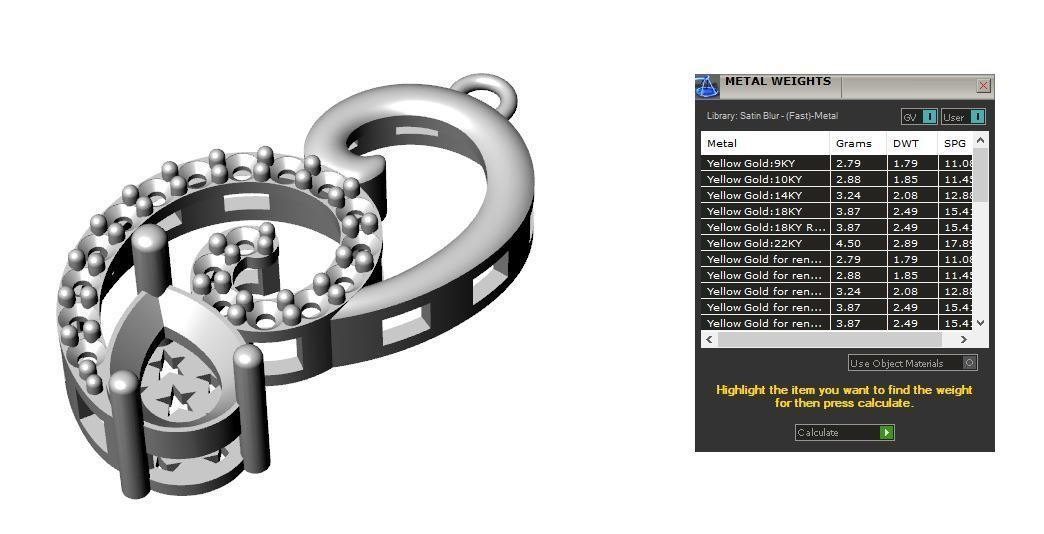Toggle Use Object Materials option
The image size is (1044, 534).
[913, 363]
